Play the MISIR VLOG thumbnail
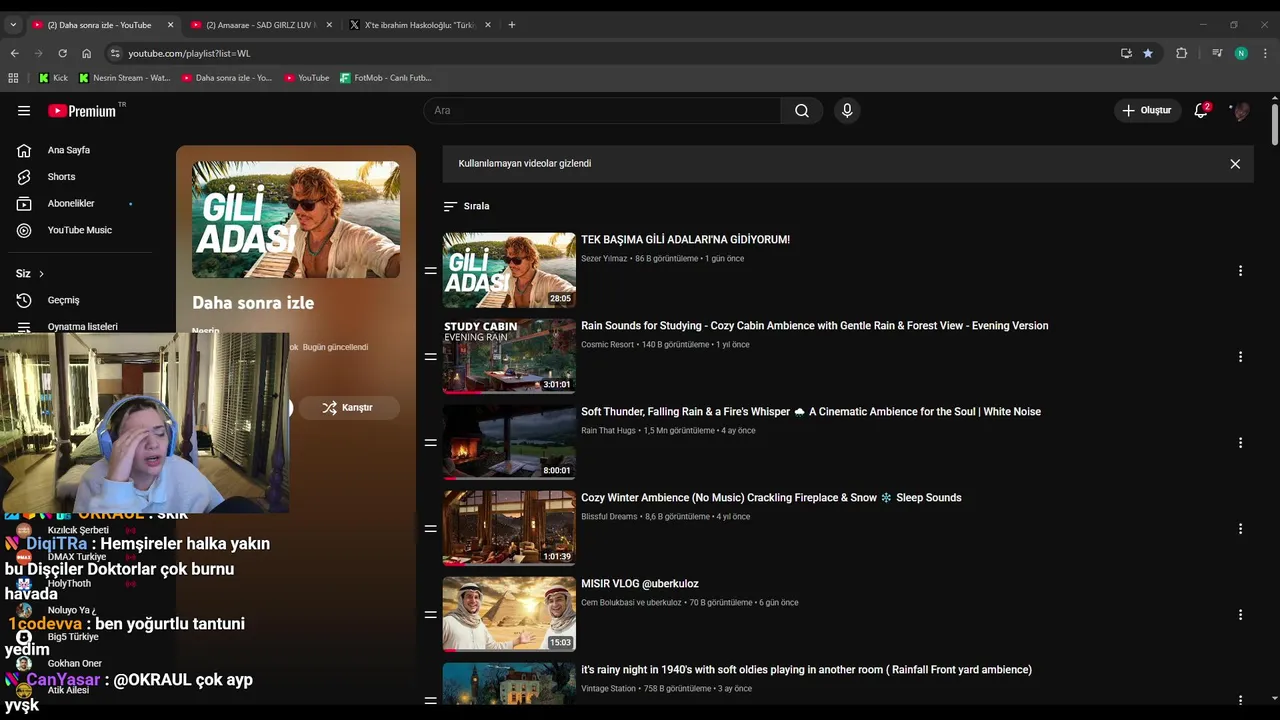1280x720 pixels. (x=509, y=614)
